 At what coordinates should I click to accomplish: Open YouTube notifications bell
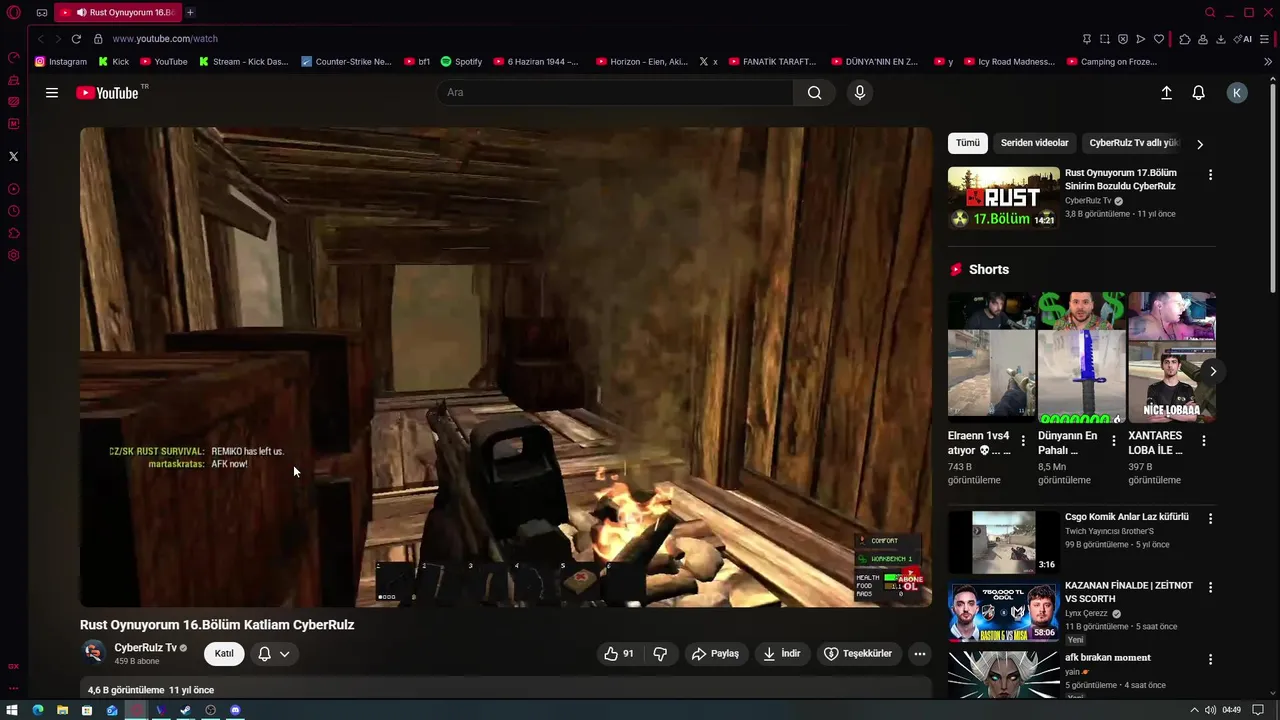pos(1198,93)
